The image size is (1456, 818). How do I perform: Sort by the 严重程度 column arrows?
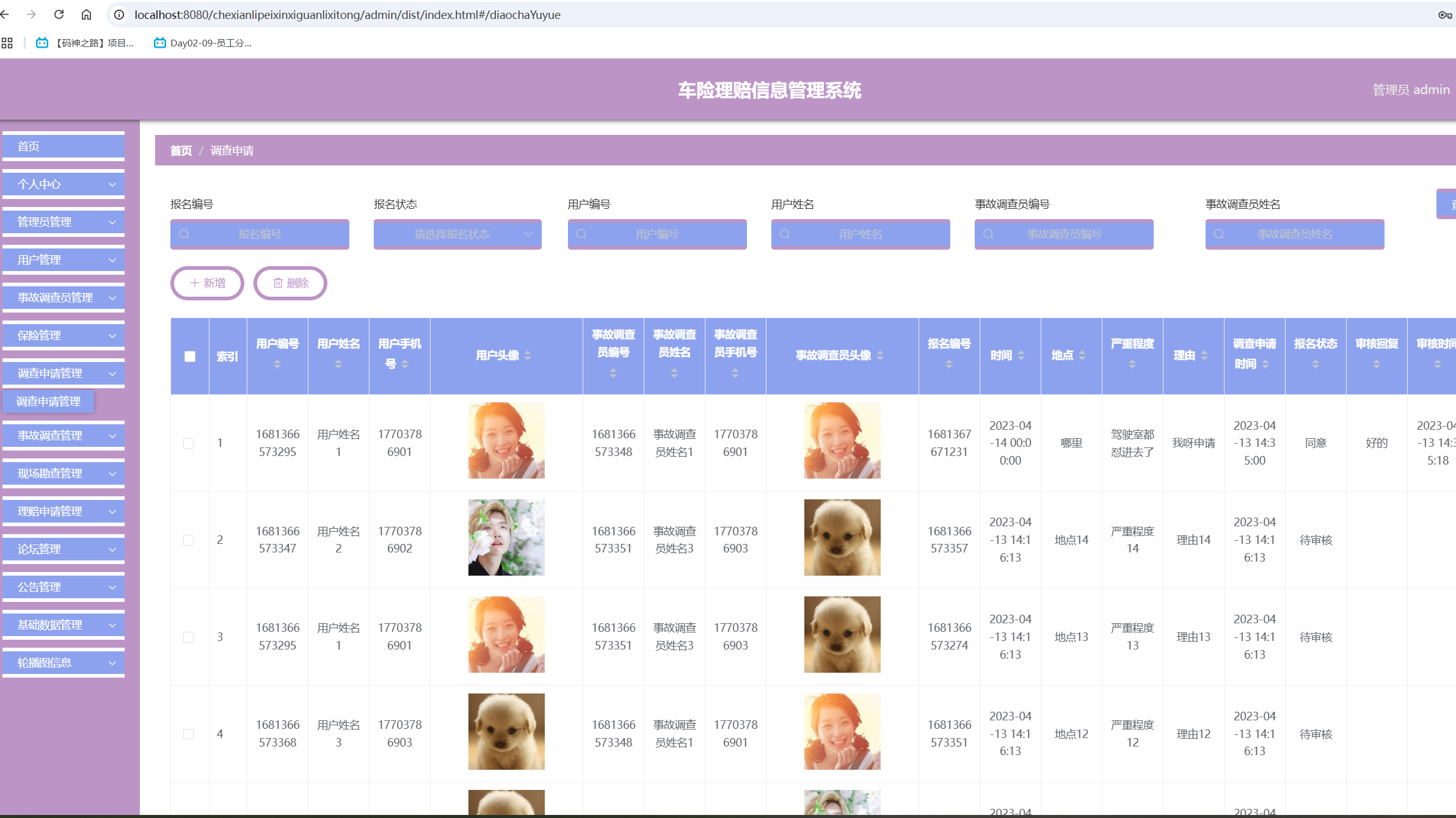pyautogui.click(x=1132, y=364)
